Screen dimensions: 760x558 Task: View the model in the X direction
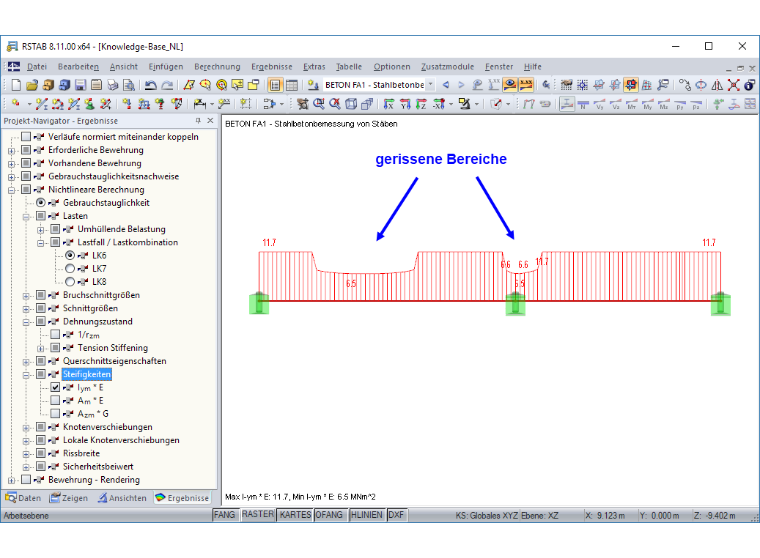click(389, 103)
